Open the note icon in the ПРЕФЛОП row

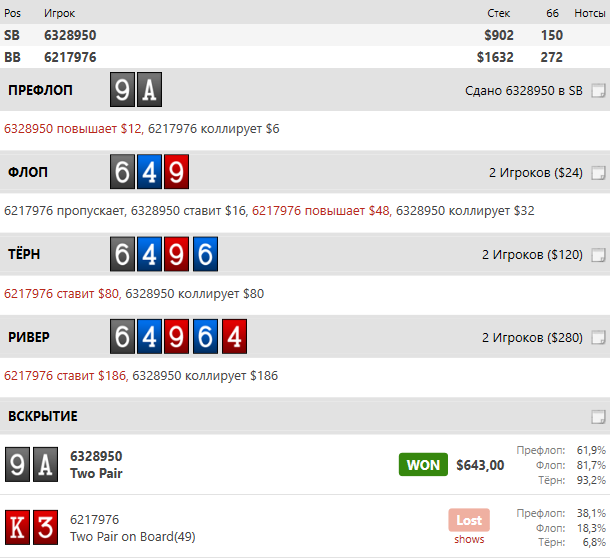598,91
